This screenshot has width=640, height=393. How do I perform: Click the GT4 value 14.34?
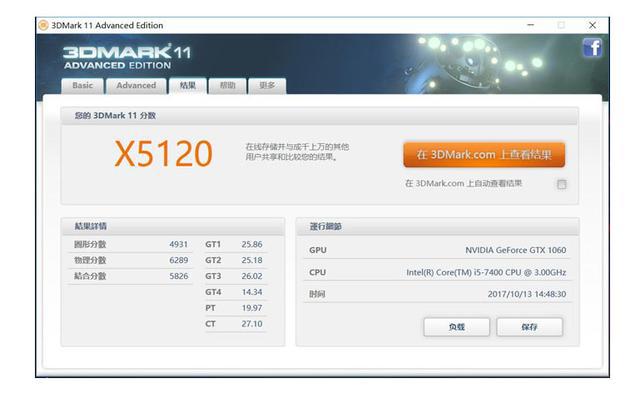tap(252, 292)
